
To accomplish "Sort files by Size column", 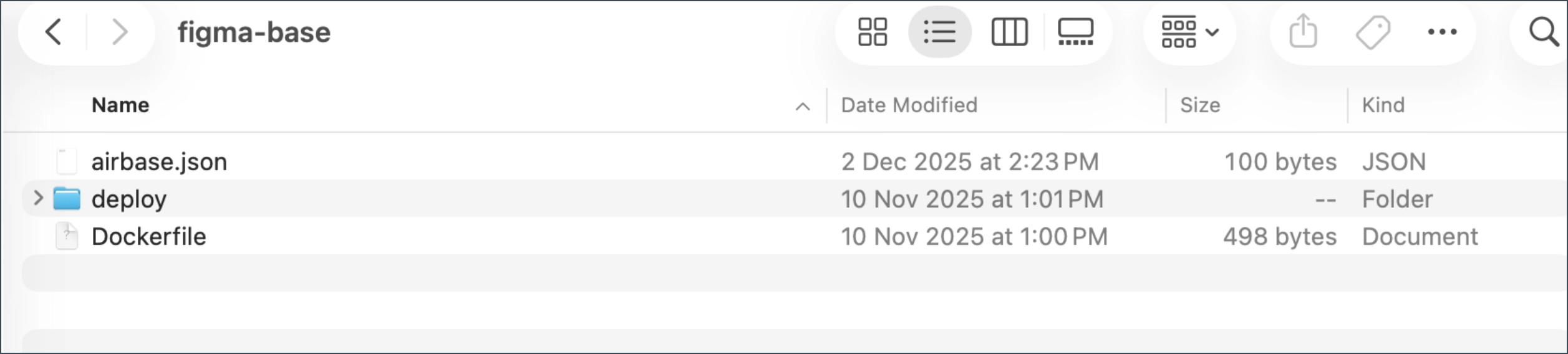I will pyautogui.click(x=1199, y=105).
